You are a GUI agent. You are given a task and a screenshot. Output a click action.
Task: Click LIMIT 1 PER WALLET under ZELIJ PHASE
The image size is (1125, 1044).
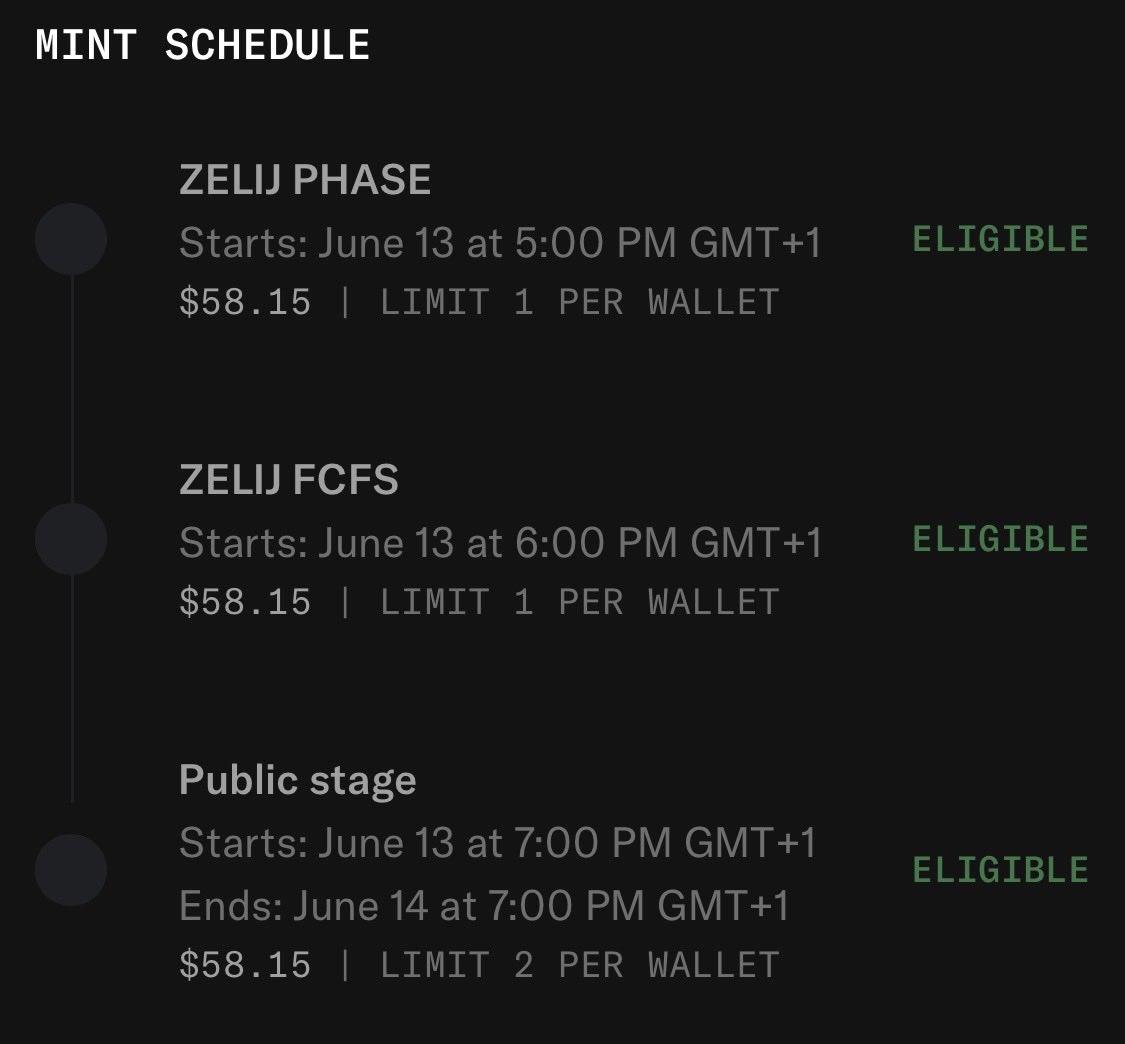click(x=580, y=302)
